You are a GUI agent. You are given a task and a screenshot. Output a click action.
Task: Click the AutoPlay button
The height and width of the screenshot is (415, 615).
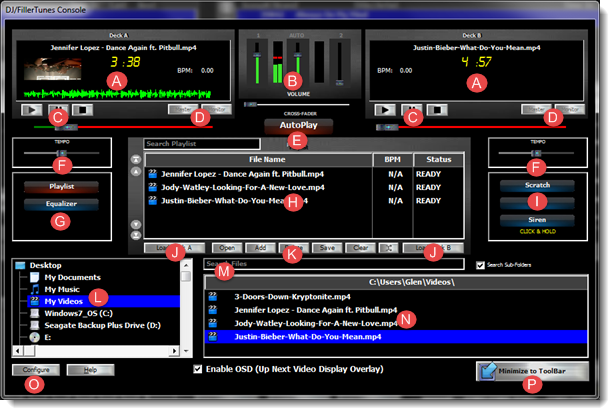298,126
